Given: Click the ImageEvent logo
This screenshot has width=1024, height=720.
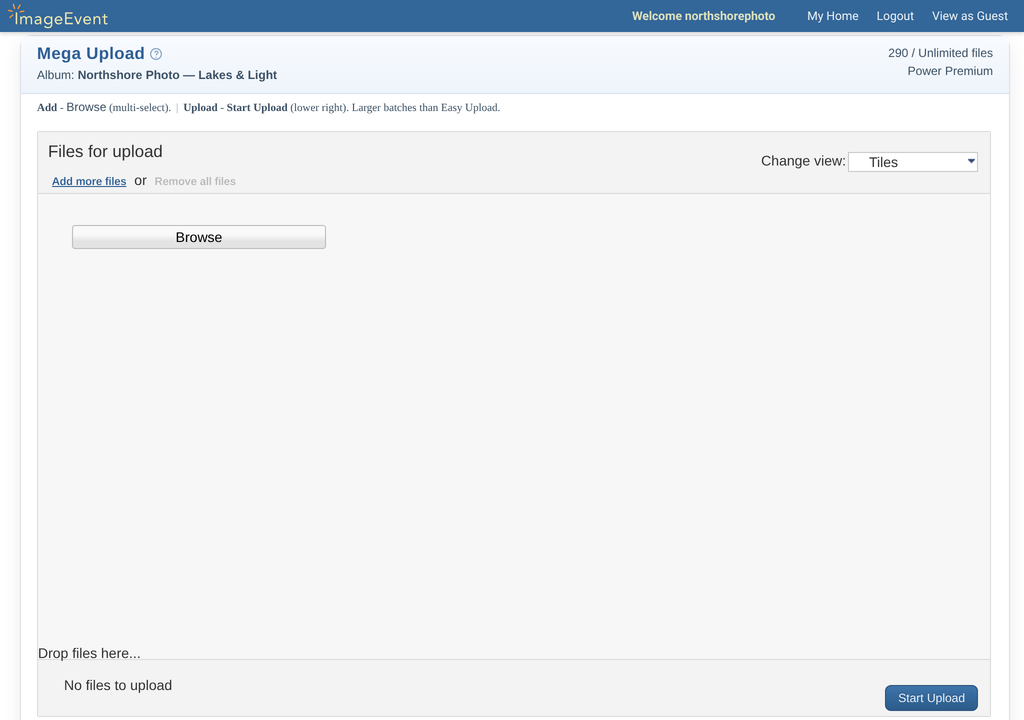Looking at the screenshot, I should (58, 16).
